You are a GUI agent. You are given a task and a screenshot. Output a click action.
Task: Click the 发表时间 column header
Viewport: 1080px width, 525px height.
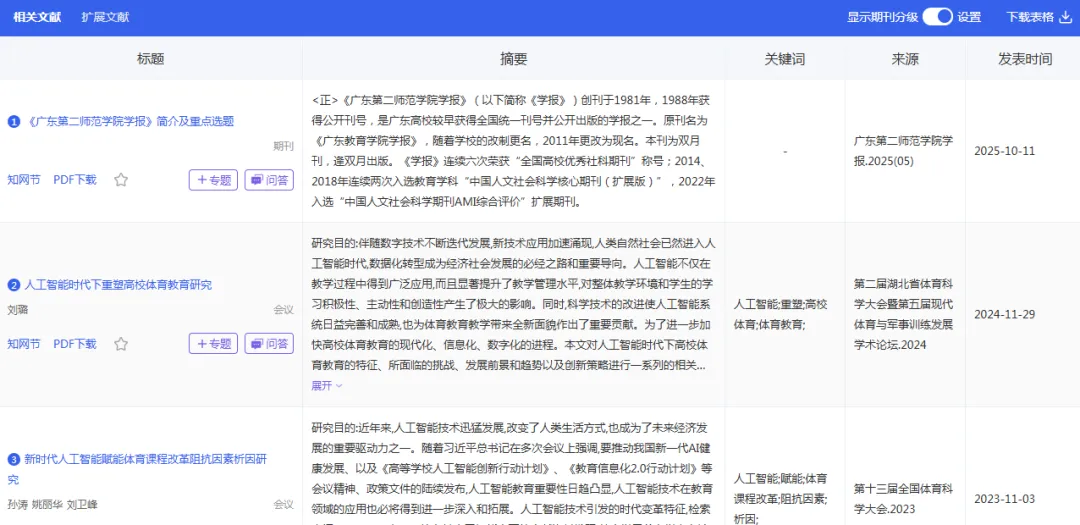click(x=1025, y=59)
